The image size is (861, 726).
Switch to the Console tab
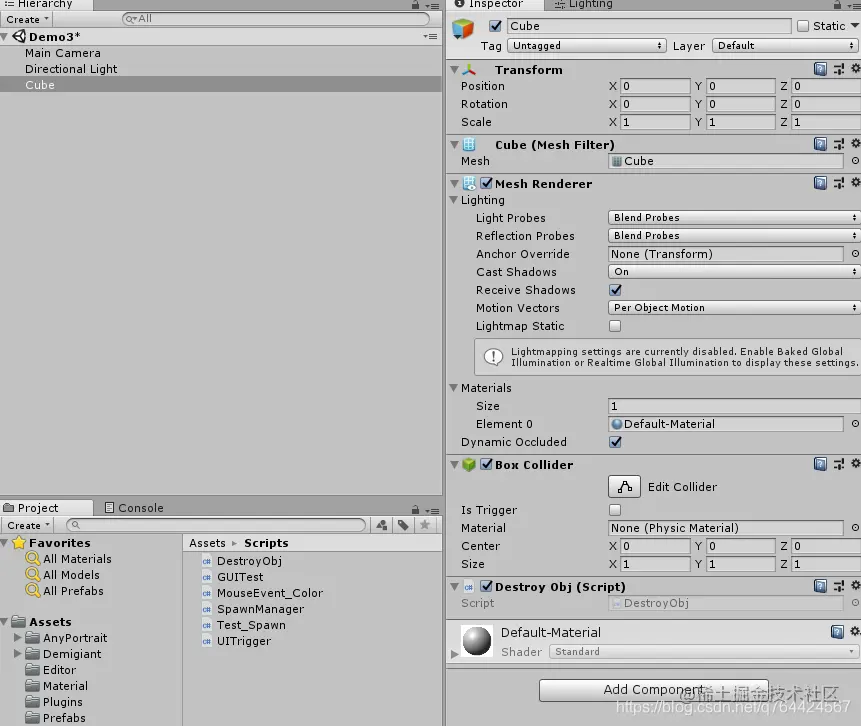(x=134, y=507)
